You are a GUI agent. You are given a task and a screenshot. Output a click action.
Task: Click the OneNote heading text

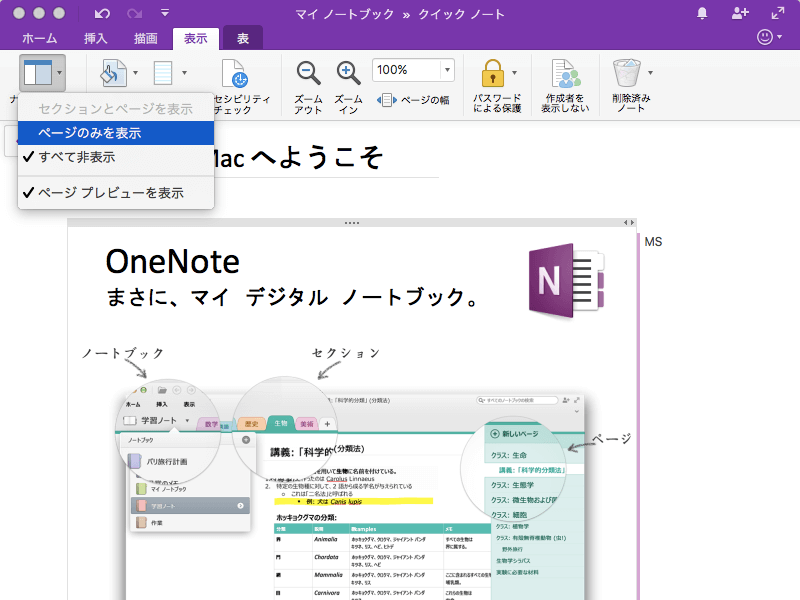tap(172, 262)
